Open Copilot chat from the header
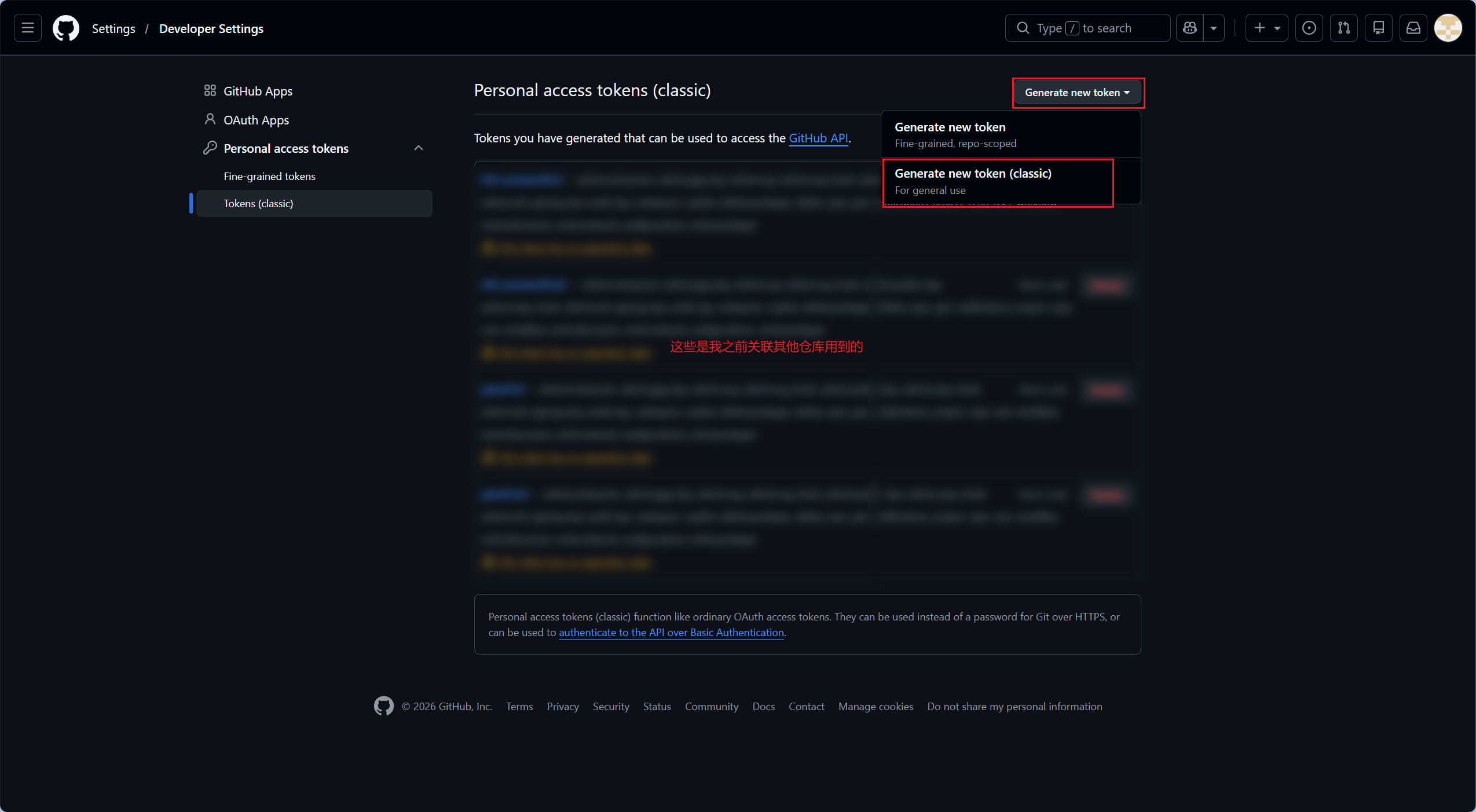The width and height of the screenshot is (1476, 812). coord(1190,28)
